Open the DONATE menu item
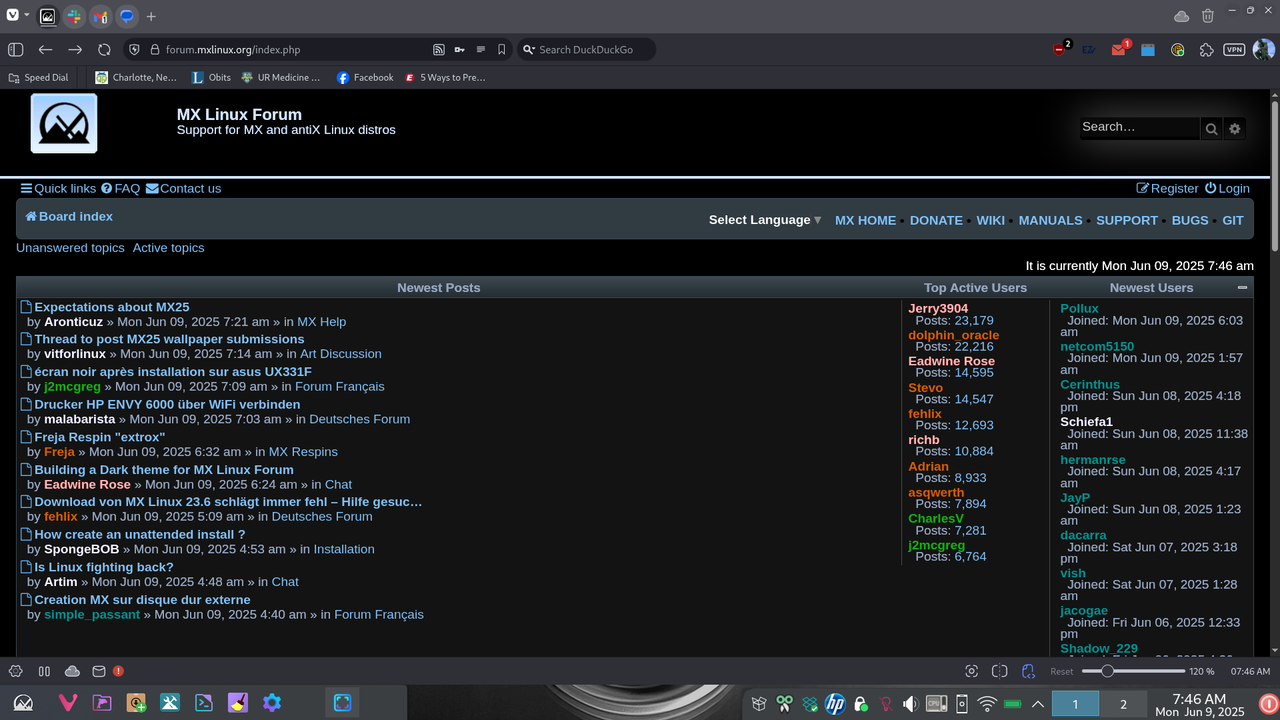1280x720 pixels. click(x=936, y=220)
